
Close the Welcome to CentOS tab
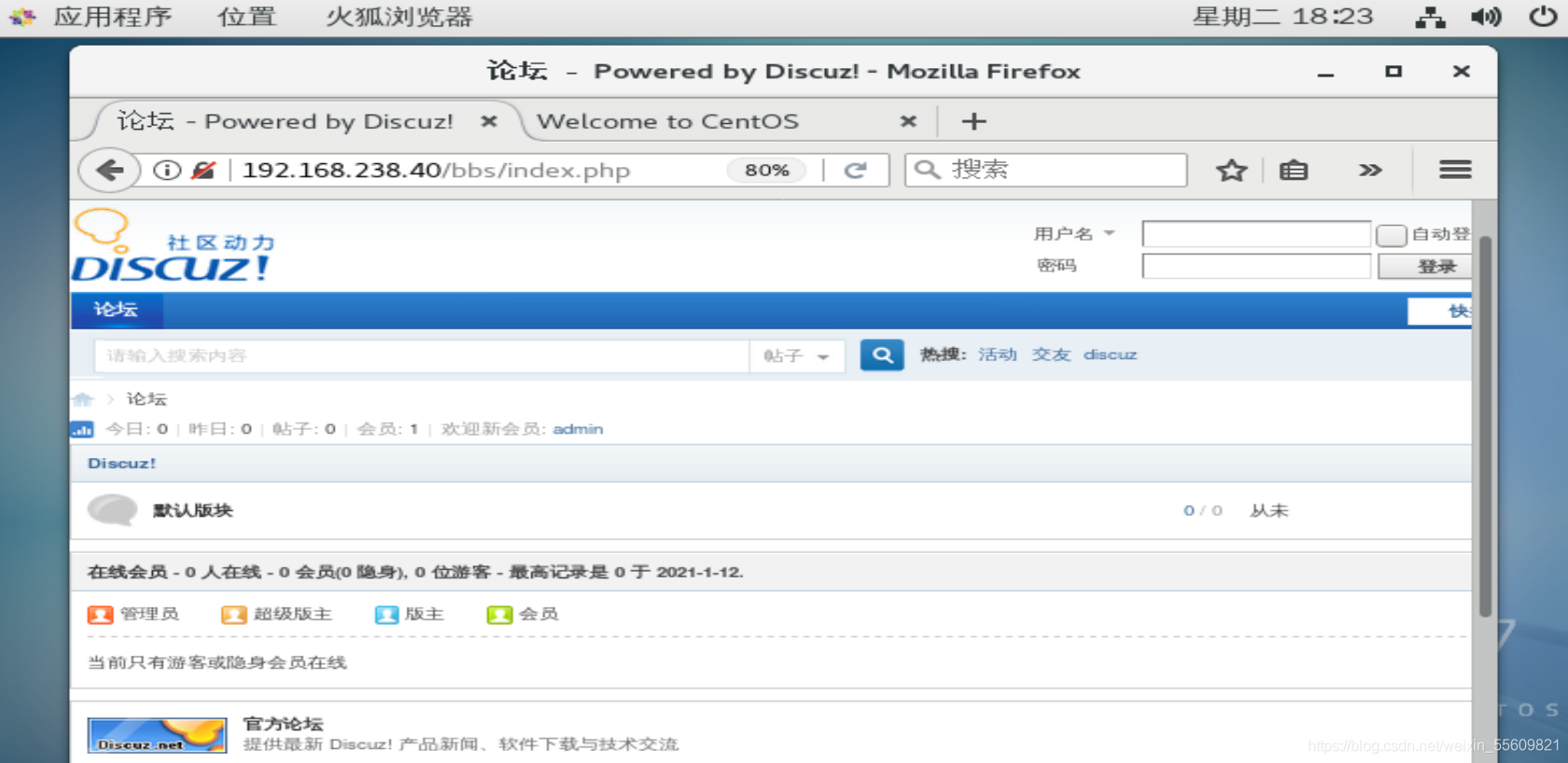click(908, 121)
